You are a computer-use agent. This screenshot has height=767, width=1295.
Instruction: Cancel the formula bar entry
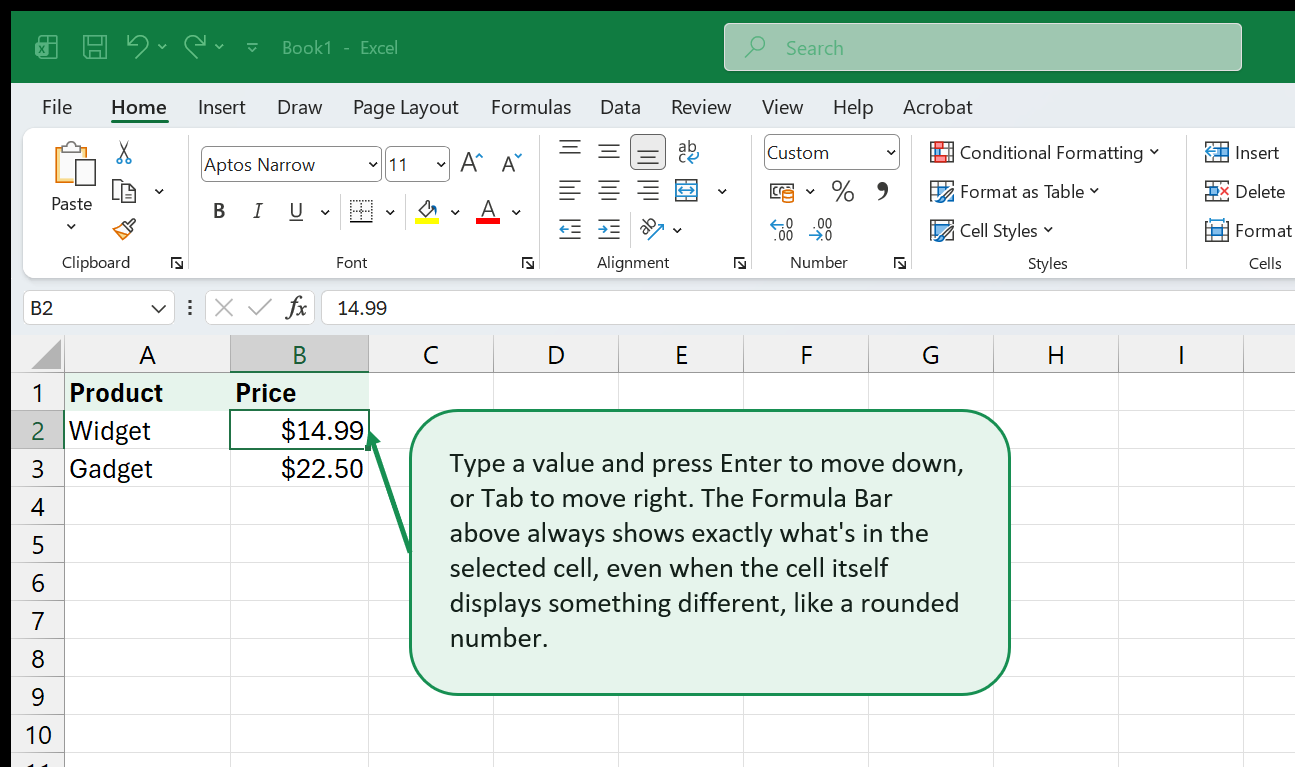point(224,308)
